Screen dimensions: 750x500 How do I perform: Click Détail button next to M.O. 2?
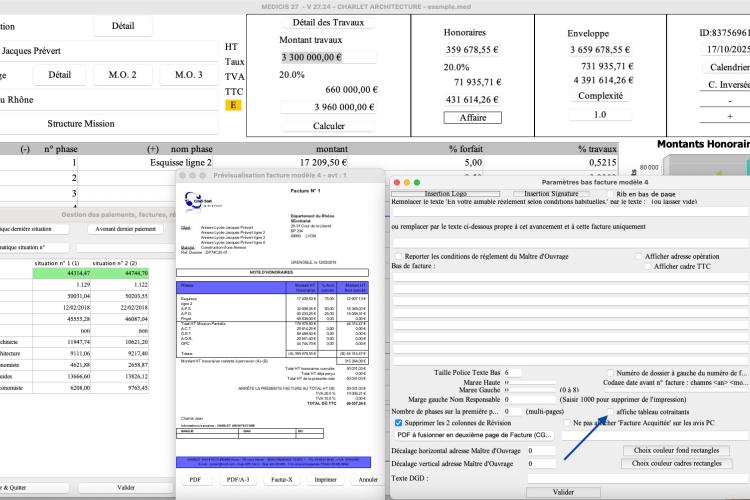[59, 75]
